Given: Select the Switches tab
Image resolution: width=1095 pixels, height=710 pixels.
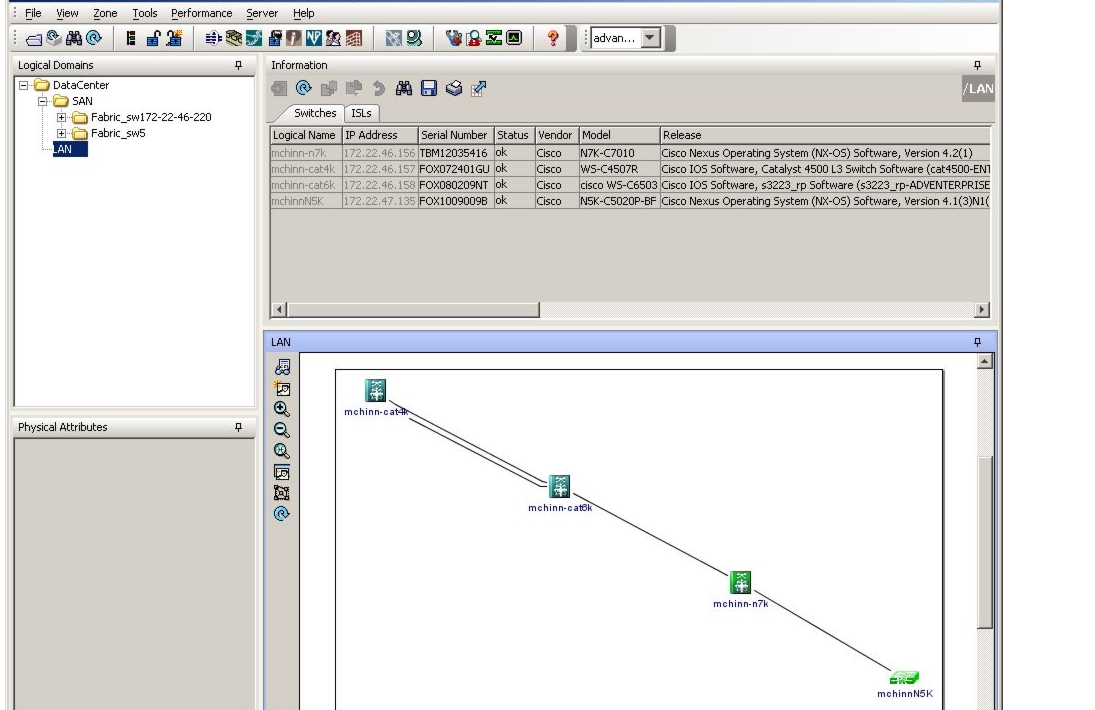Looking at the screenshot, I should coord(314,113).
